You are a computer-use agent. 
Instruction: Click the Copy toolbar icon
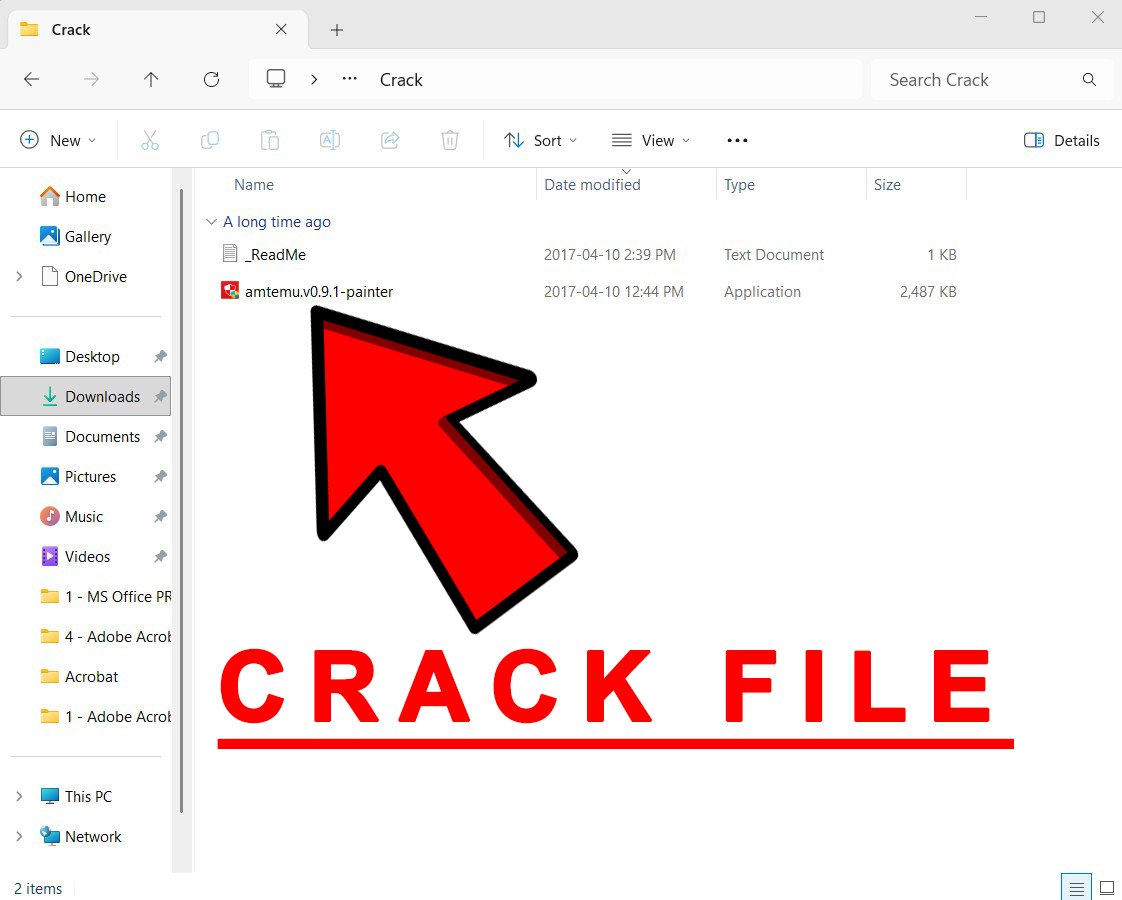(210, 140)
